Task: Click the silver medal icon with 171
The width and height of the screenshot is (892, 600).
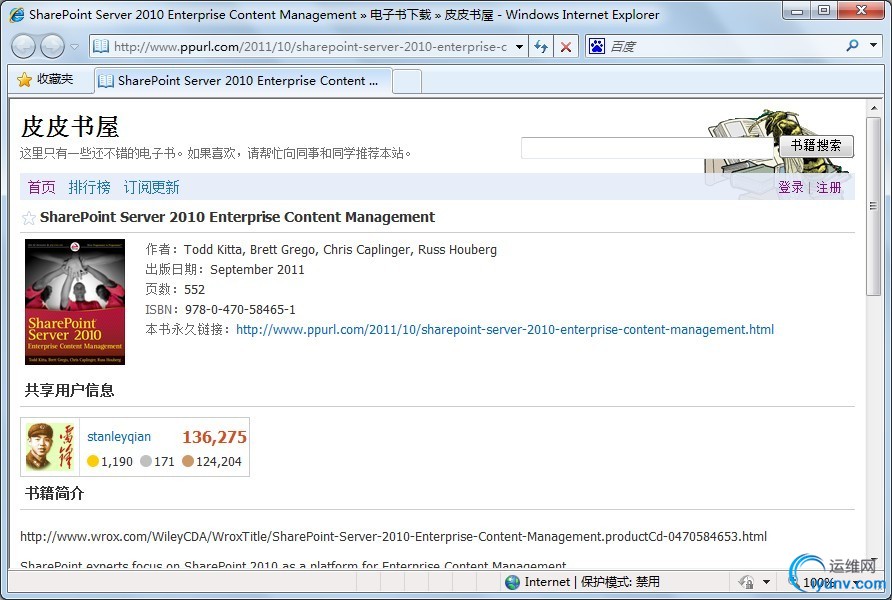Action: [146, 461]
